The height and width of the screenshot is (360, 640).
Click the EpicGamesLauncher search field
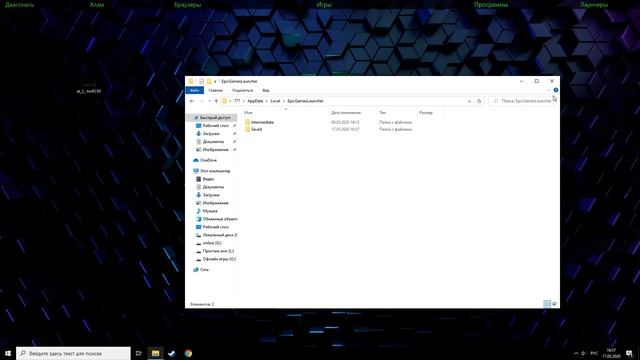(523, 101)
